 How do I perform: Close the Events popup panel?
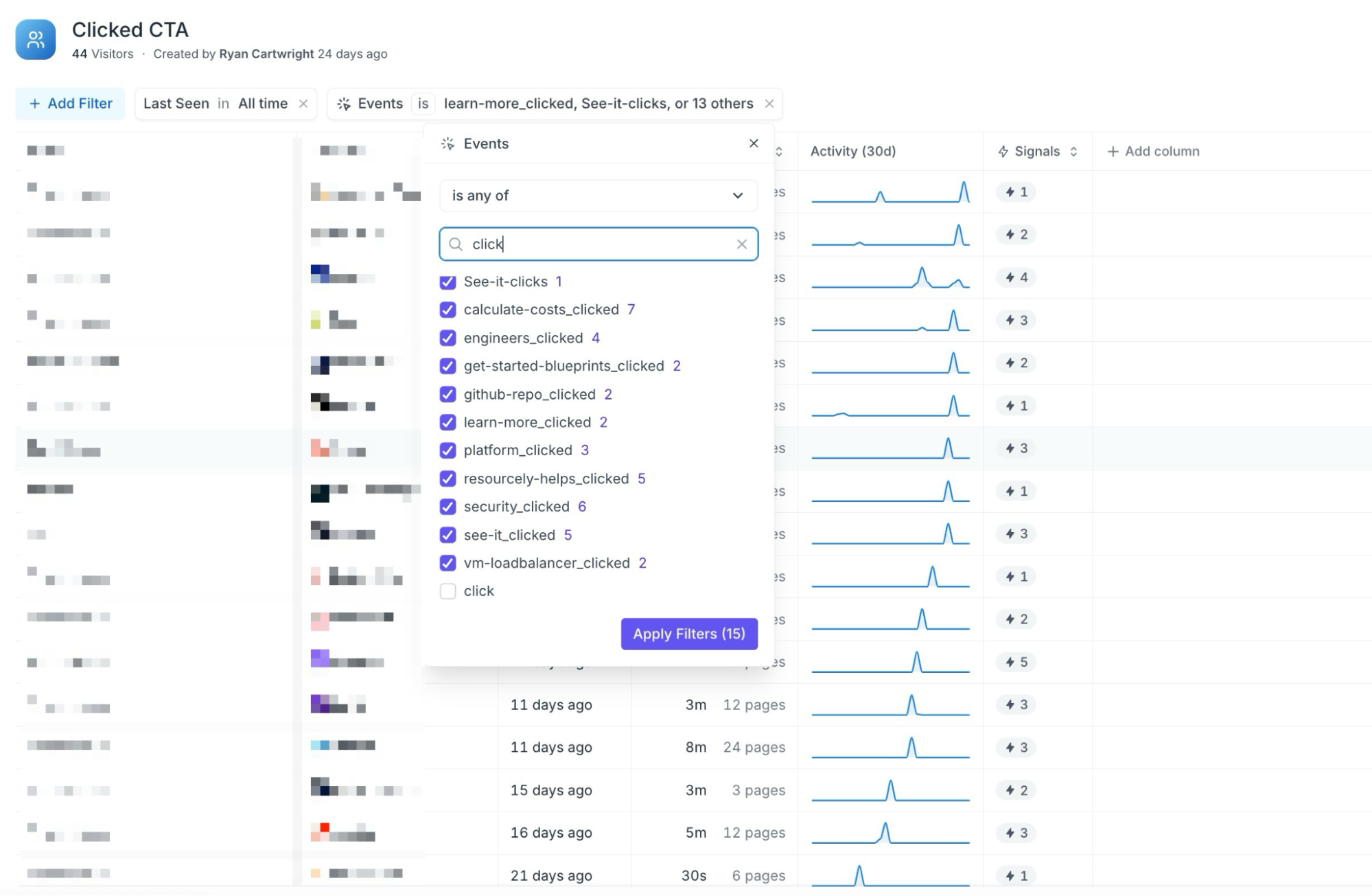(754, 143)
